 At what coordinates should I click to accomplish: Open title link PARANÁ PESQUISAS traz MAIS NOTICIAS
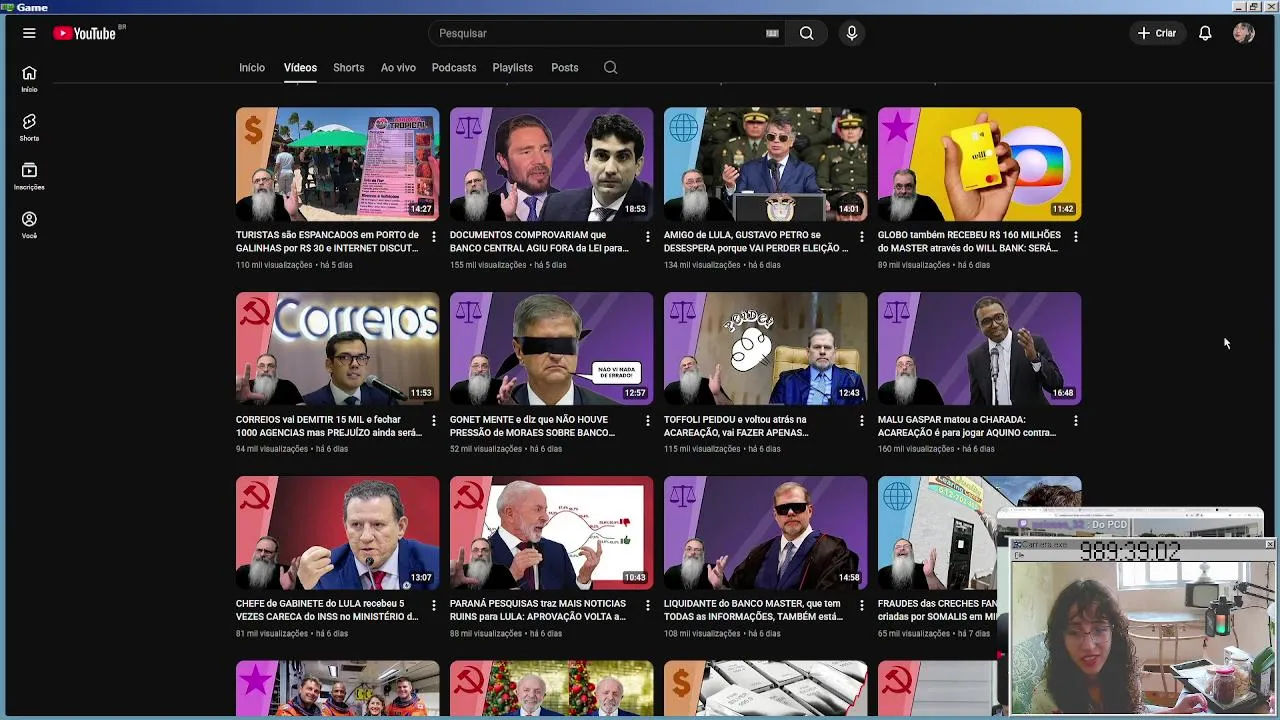(x=538, y=610)
